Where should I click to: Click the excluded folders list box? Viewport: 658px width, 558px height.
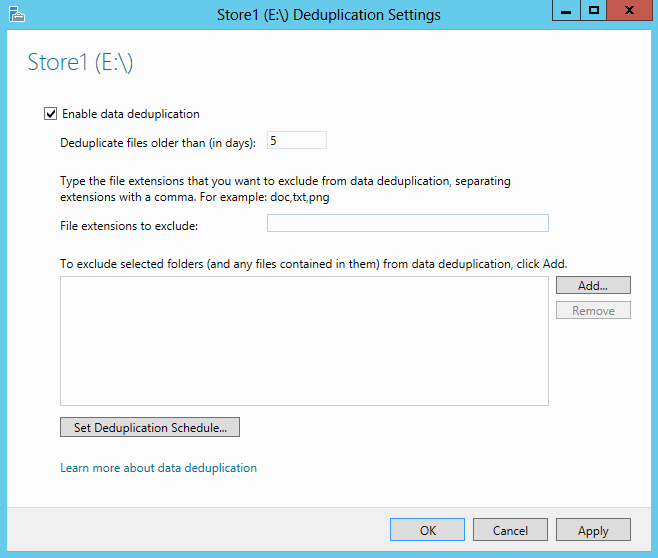coord(304,341)
